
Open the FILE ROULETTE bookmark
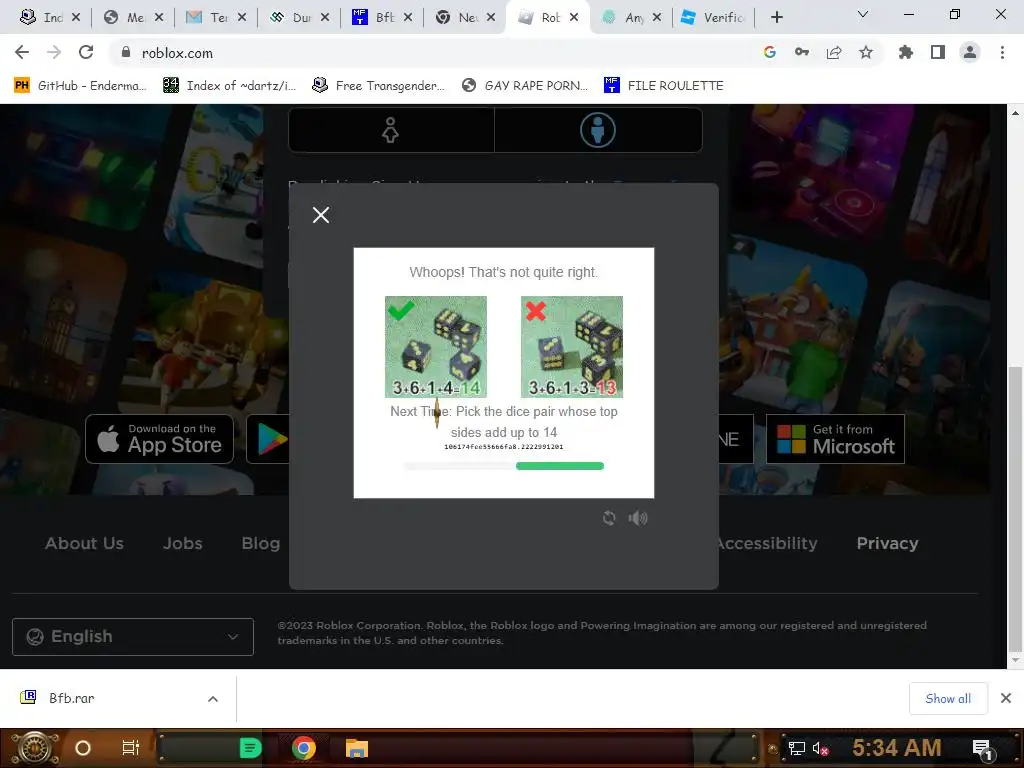click(664, 86)
